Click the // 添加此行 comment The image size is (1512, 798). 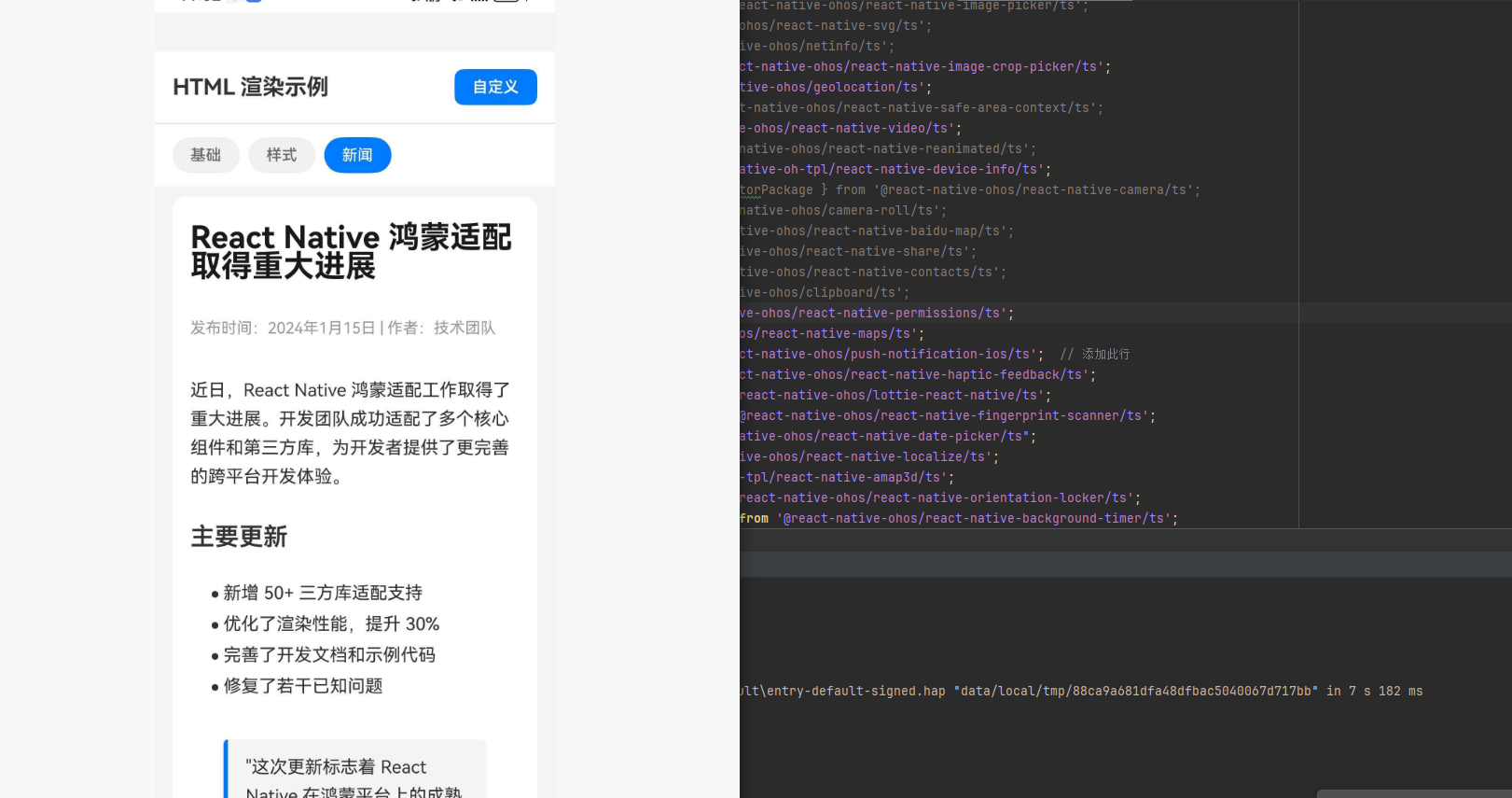coord(1094,354)
